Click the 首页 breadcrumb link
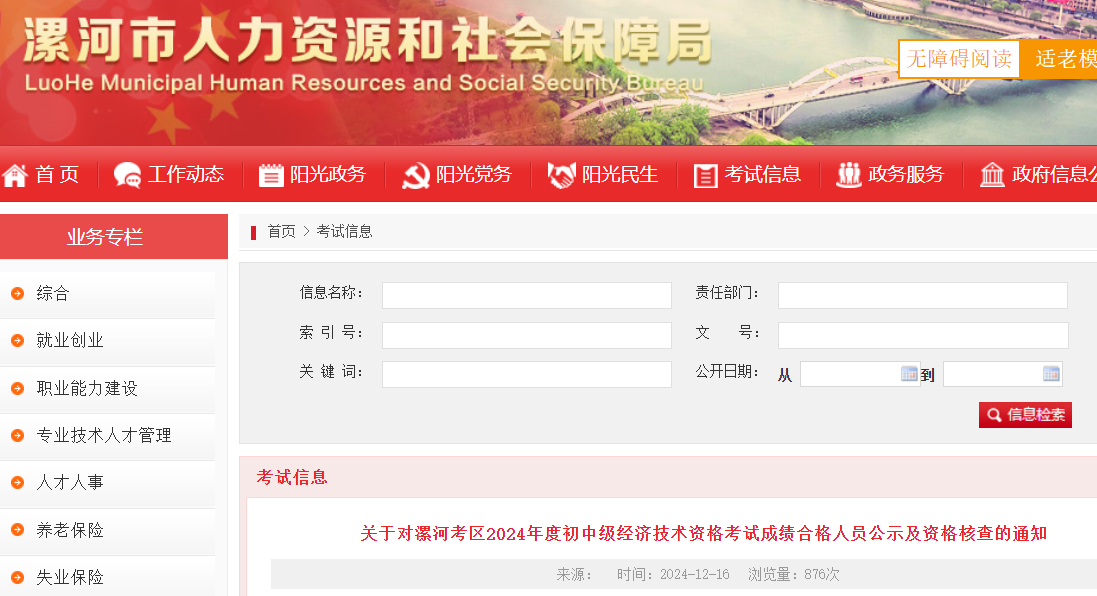This screenshot has height=596, width=1097. [x=281, y=232]
